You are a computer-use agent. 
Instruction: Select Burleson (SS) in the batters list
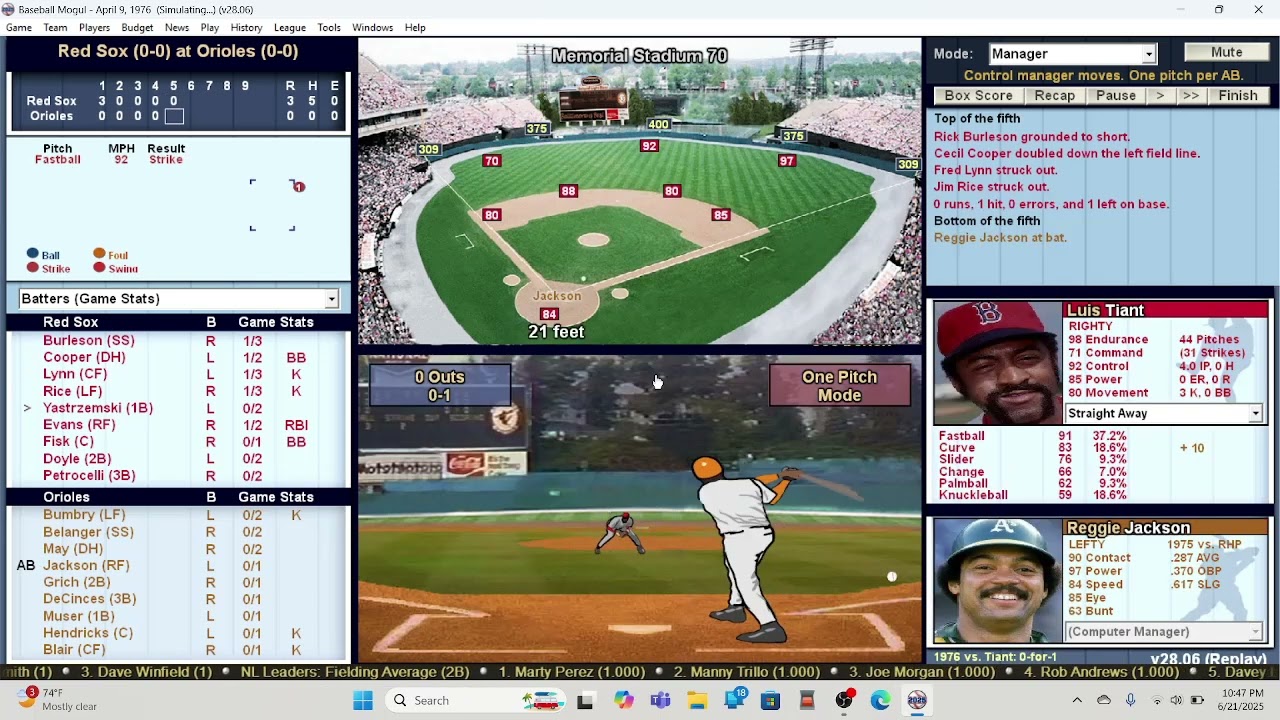point(89,341)
